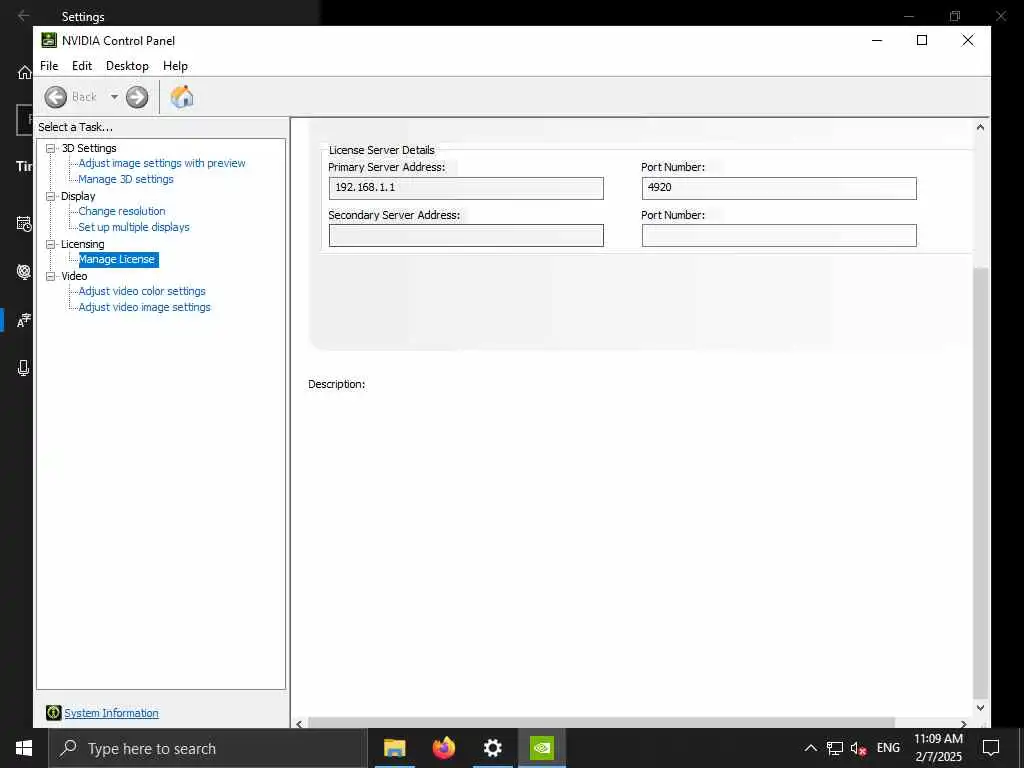The image size is (1024, 768).
Task: Select Set up multiple displays
Action: click(x=134, y=227)
